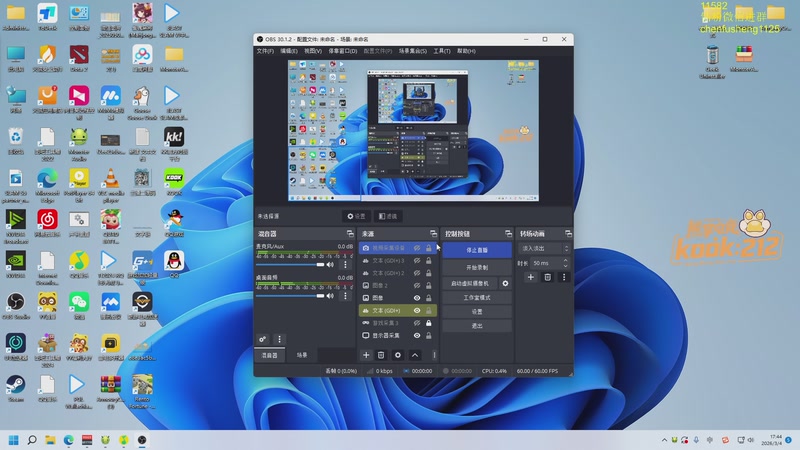Switch to the 场景 tab
The image size is (800, 450).
point(302,355)
